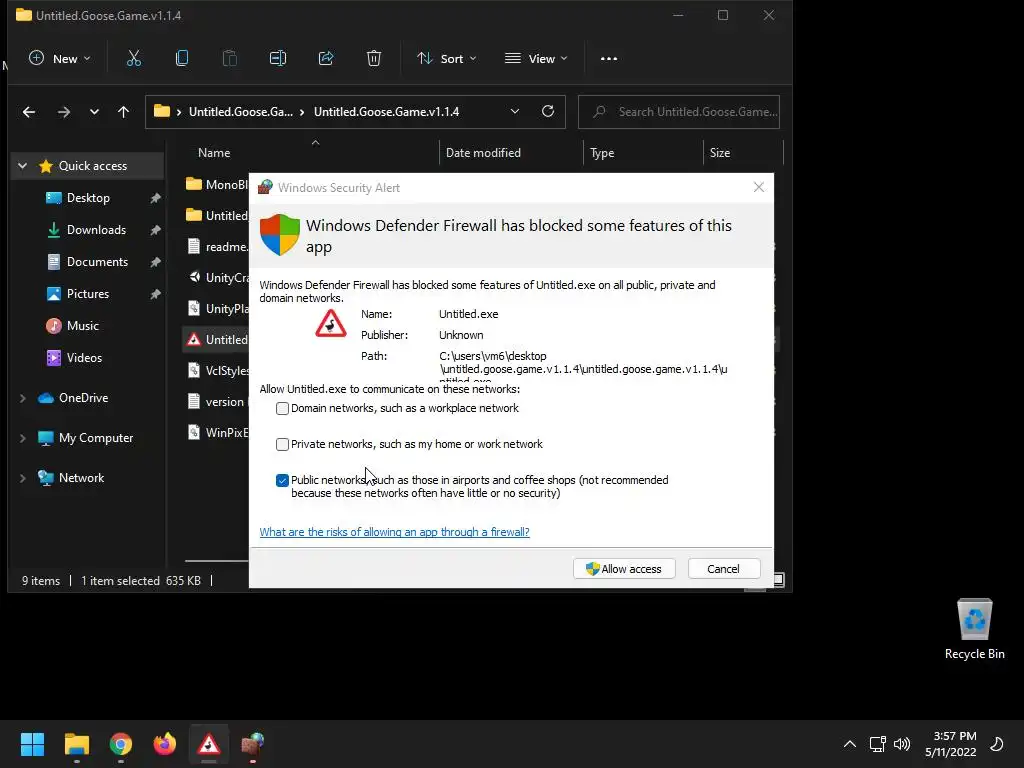Open the New item dropdown
Viewport: 1024px width, 768px height.
click(59, 58)
